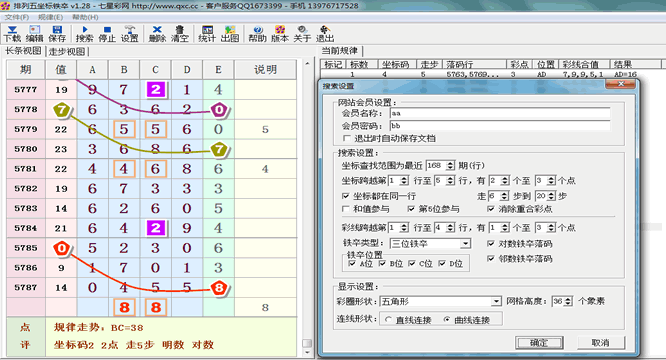Open the 铁卒类型 dropdown
666x360 pixels.
coord(466,244)
